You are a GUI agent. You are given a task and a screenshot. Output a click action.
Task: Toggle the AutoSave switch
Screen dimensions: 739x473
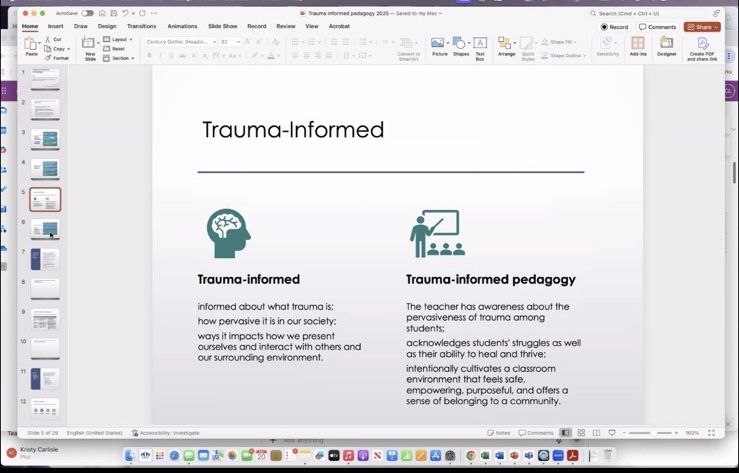[x=88, y=13]
